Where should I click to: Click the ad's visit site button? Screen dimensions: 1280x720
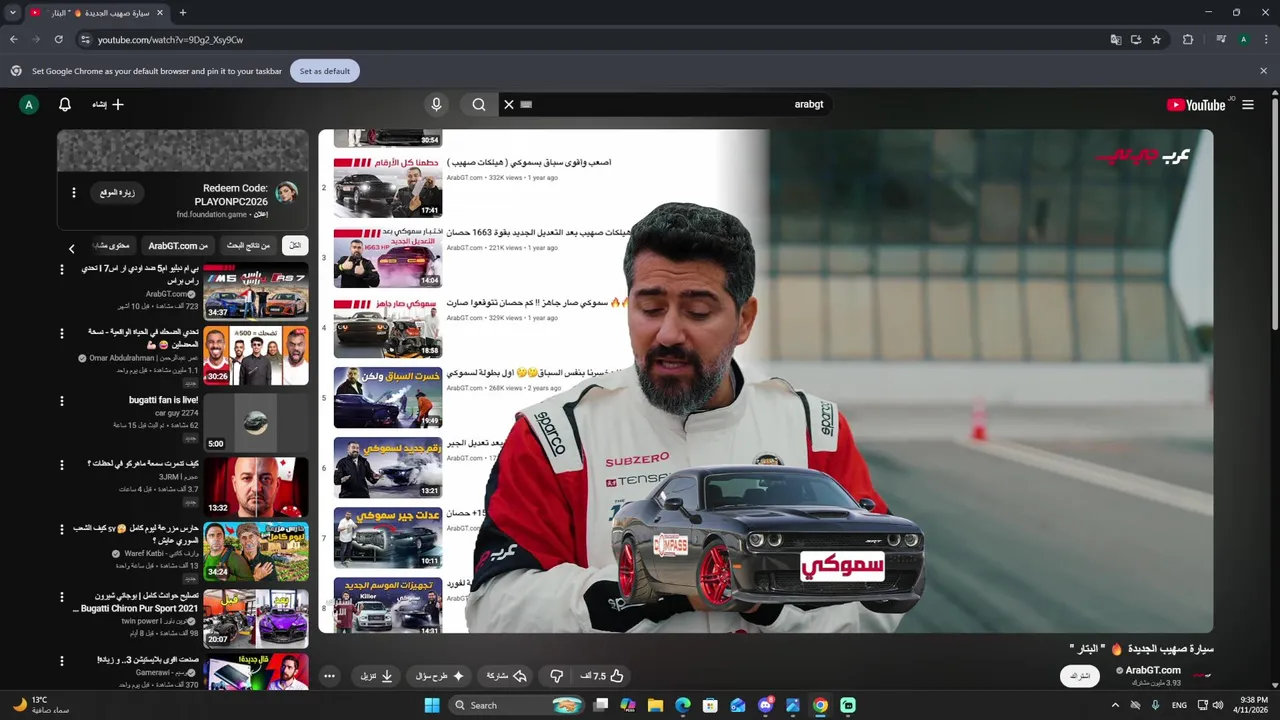pyautogui.click(x=118, y=192)
